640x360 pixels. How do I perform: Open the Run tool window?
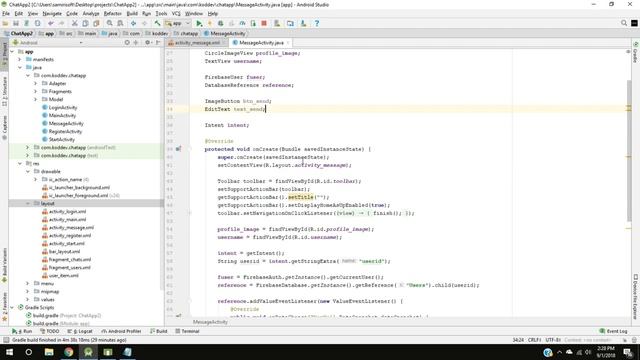pyautogui.click(x=22, y=331)
